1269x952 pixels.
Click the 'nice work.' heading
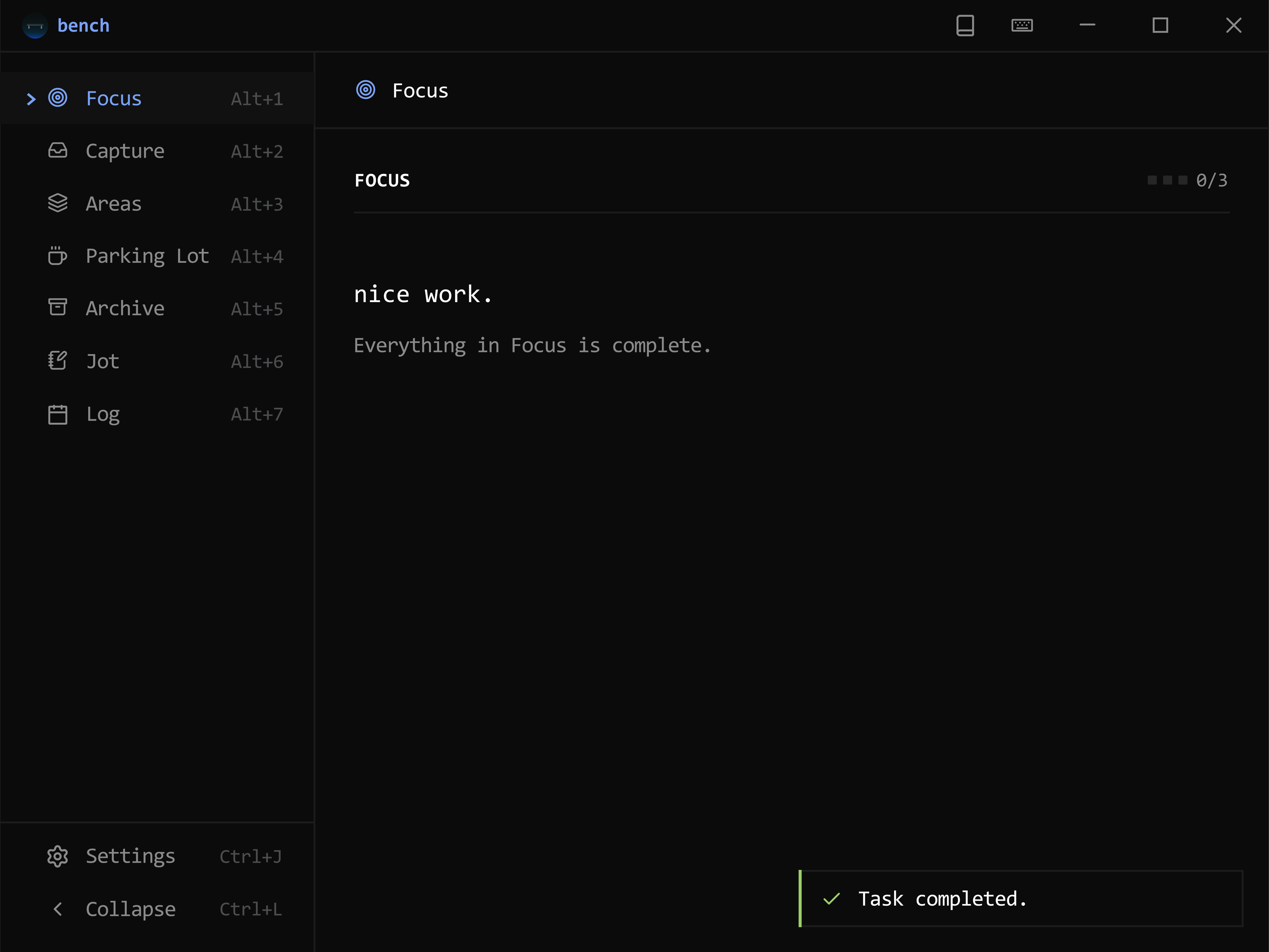click(423, 295)
